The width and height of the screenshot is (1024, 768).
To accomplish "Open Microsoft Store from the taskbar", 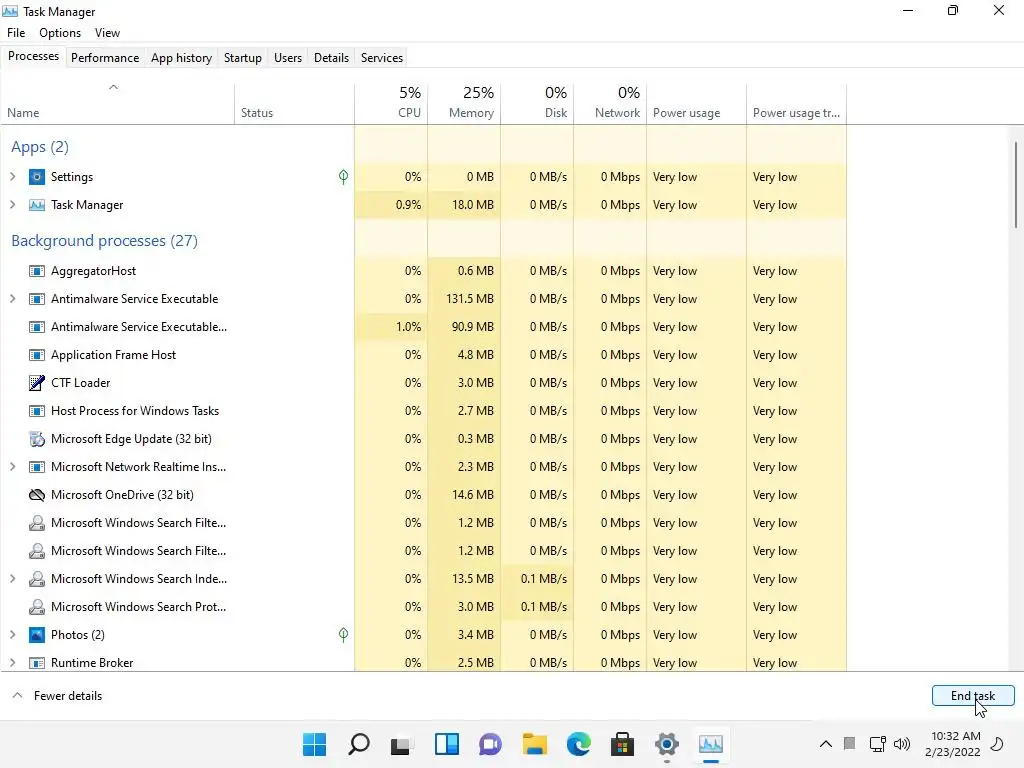I will [622, 744].
